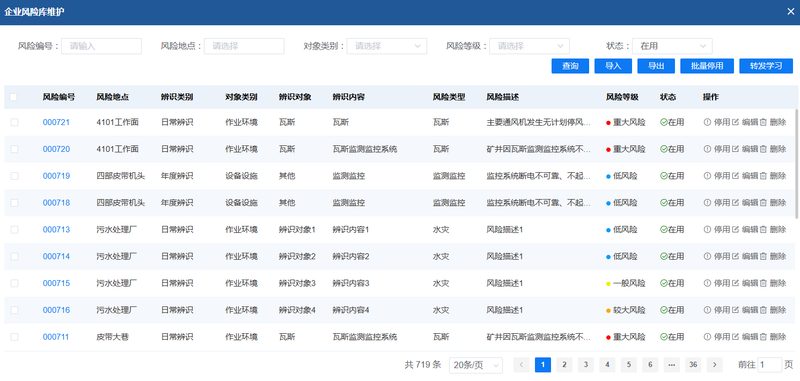Click the 前往 page number input
The image size is (800, 381).
tap(769, 365)
